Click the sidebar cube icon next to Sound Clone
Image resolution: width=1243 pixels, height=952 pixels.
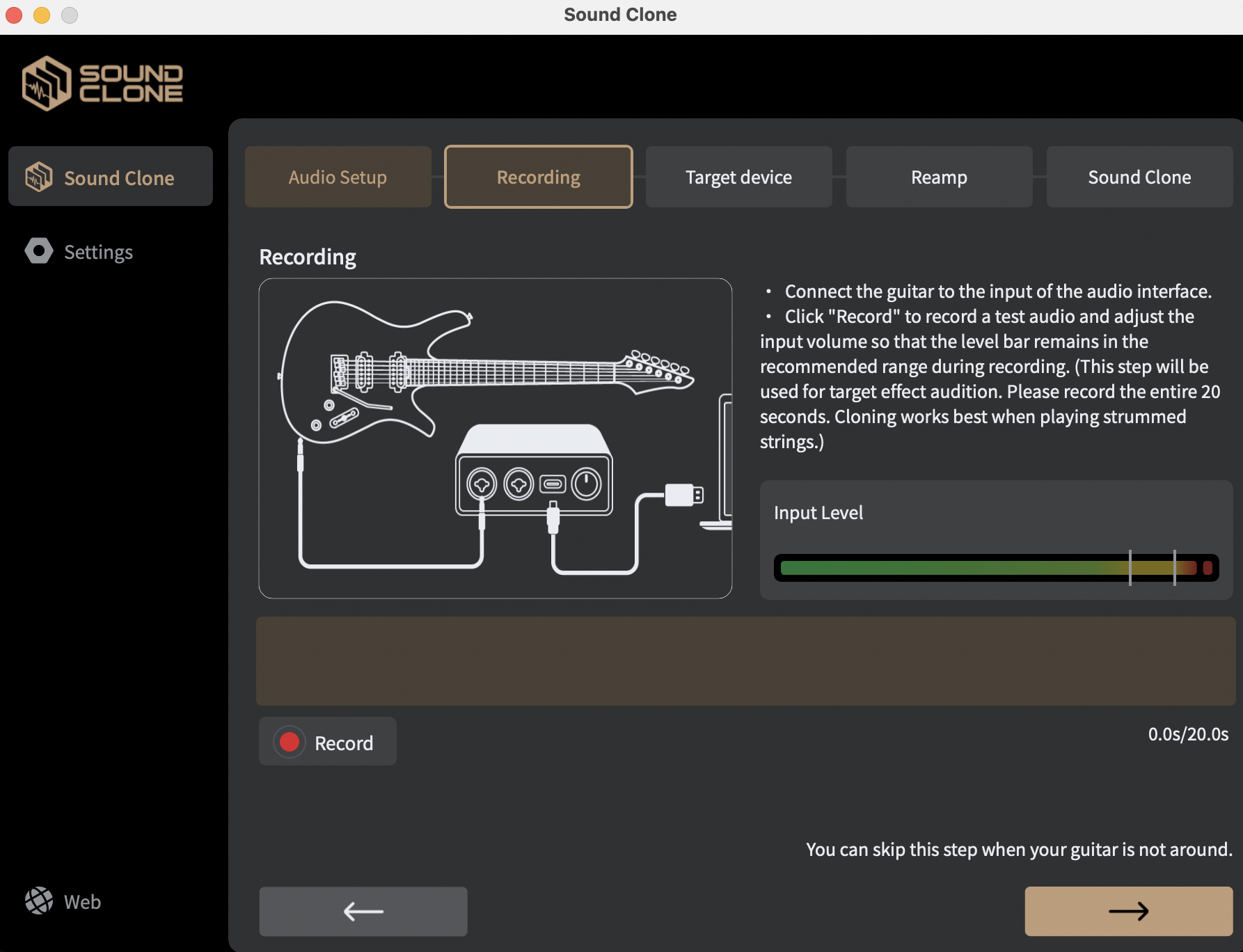point(39,177)
